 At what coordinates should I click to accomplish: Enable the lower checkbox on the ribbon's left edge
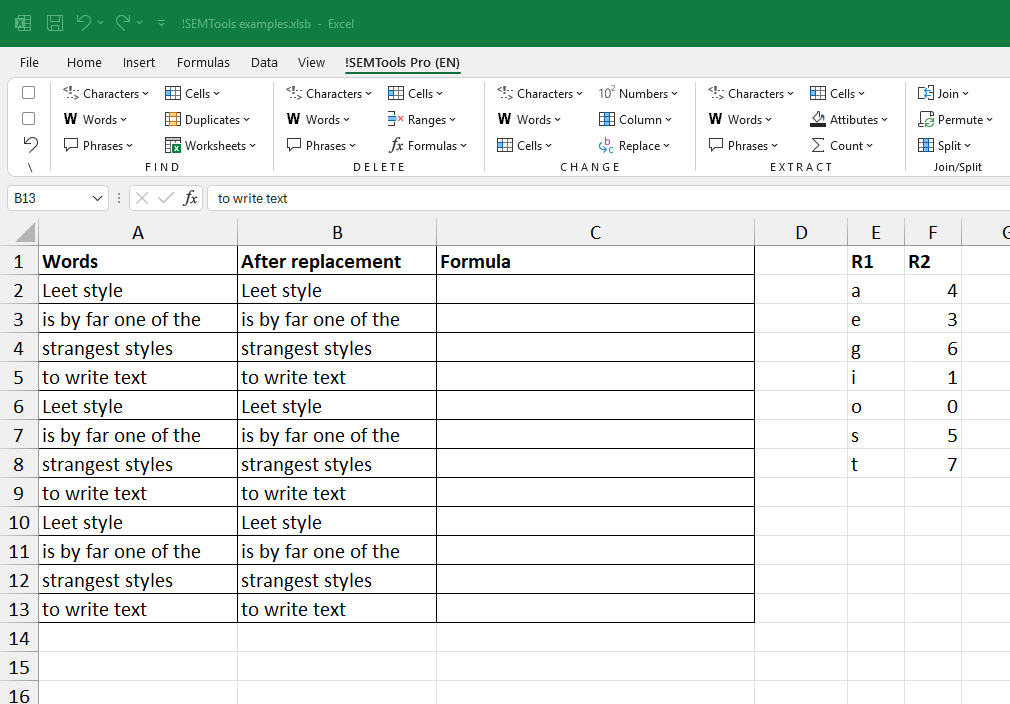pos(28,118)
